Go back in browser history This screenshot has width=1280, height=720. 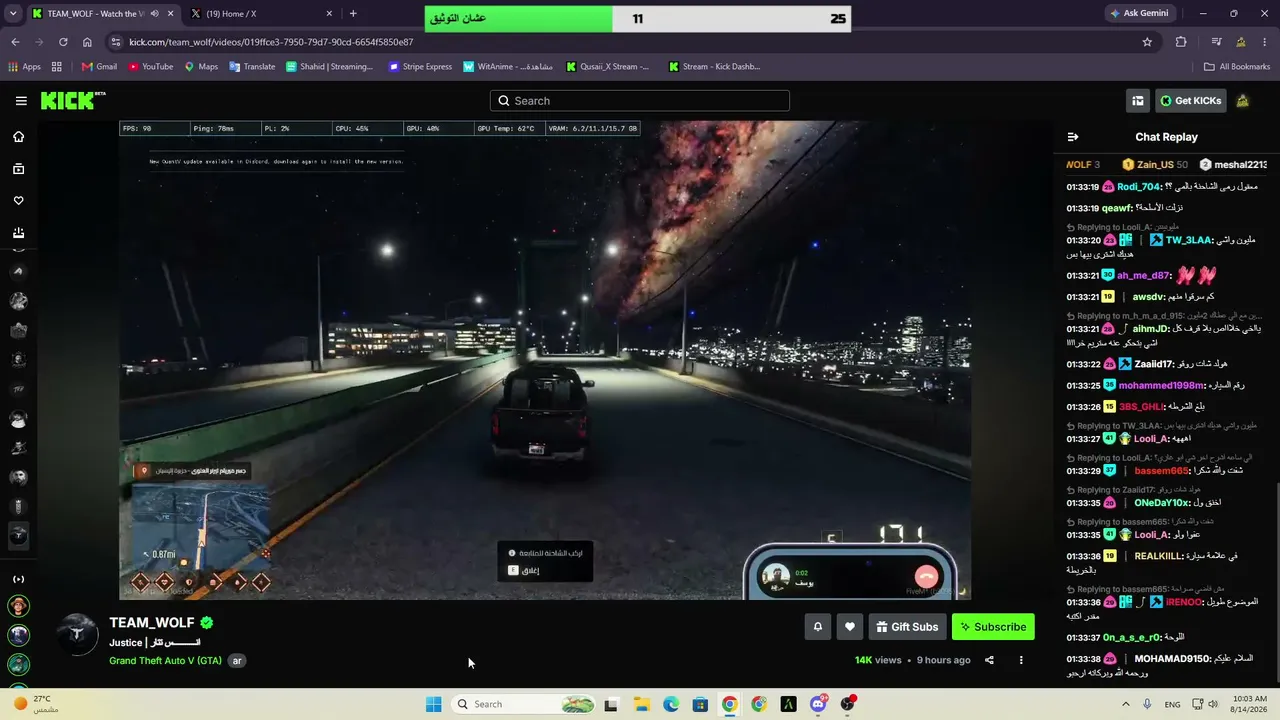click(x=15, y=42)
